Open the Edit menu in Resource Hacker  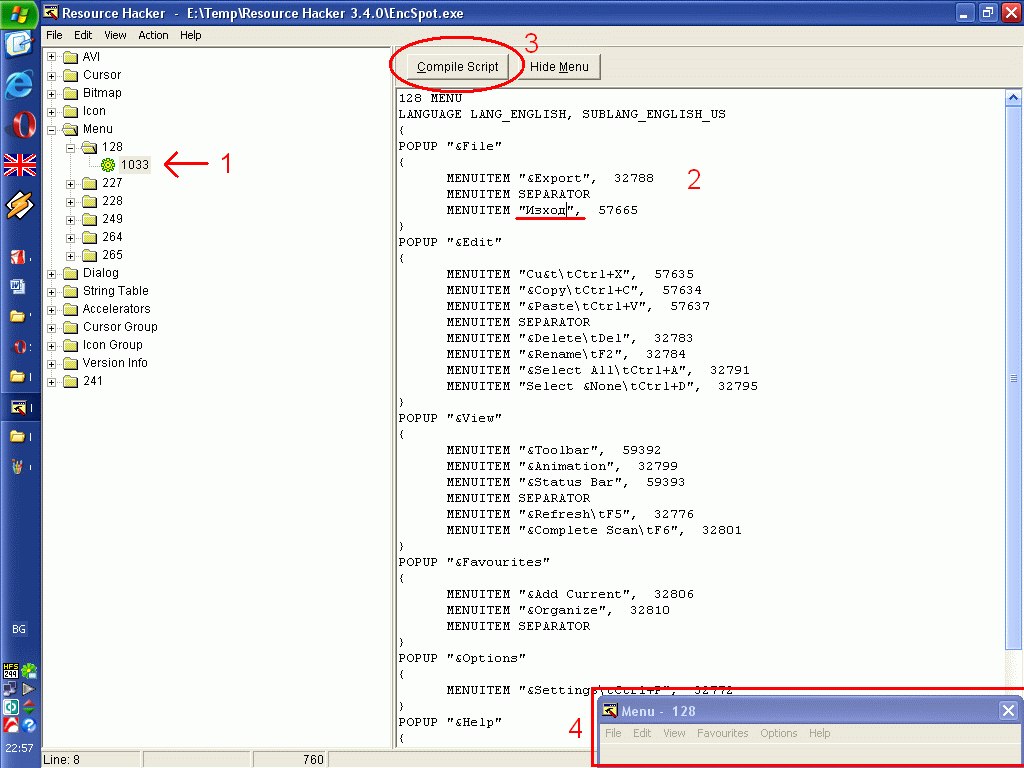[83, 35]
